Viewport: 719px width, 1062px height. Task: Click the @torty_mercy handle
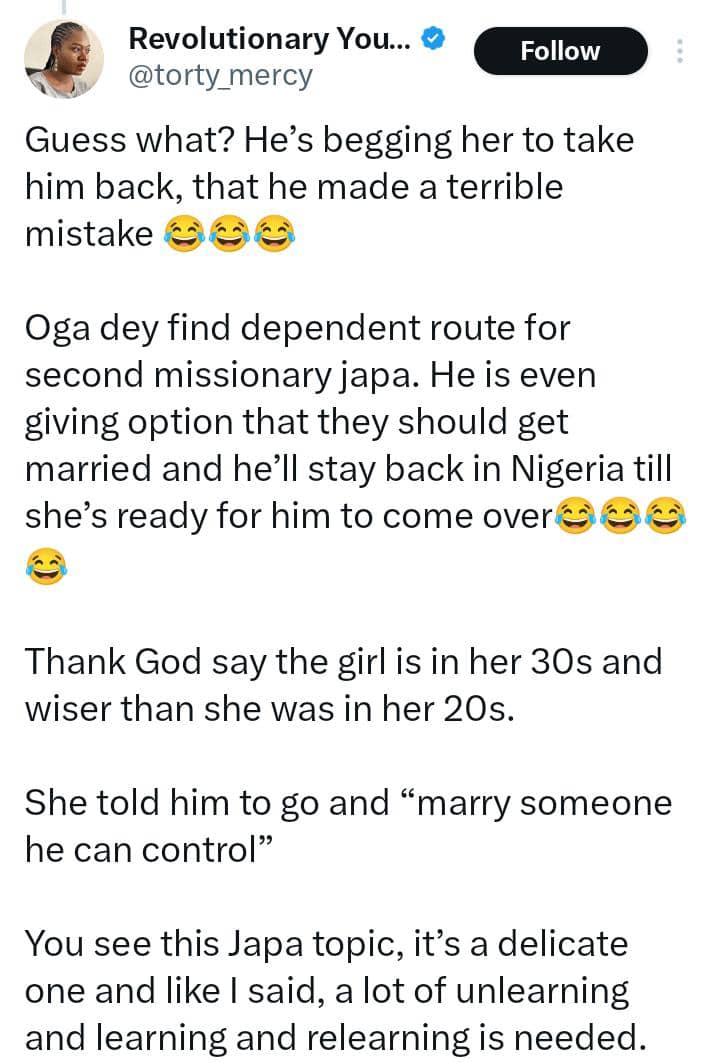coord(220,75)
